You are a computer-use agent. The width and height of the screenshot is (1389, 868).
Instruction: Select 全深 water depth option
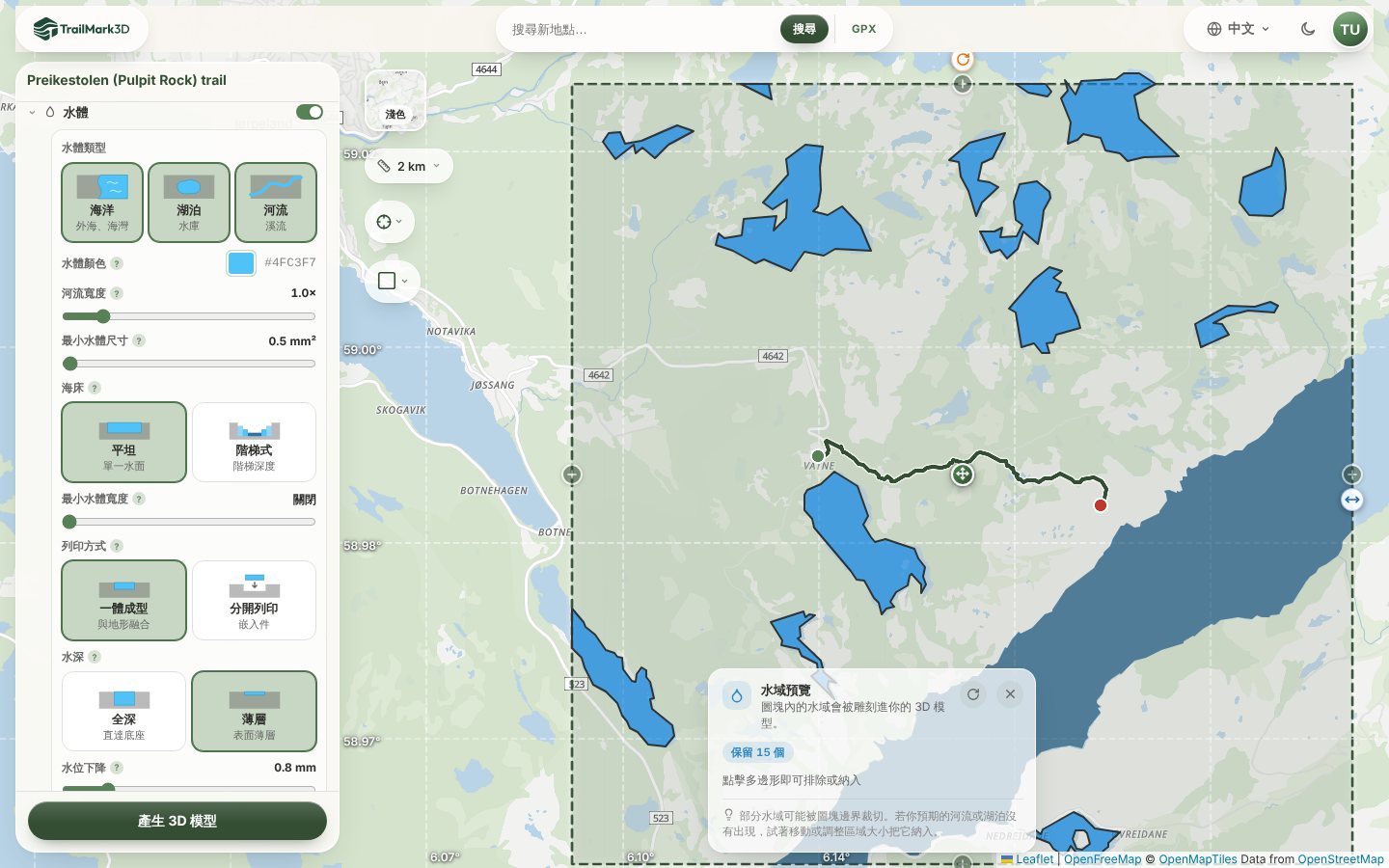[123, 712]
